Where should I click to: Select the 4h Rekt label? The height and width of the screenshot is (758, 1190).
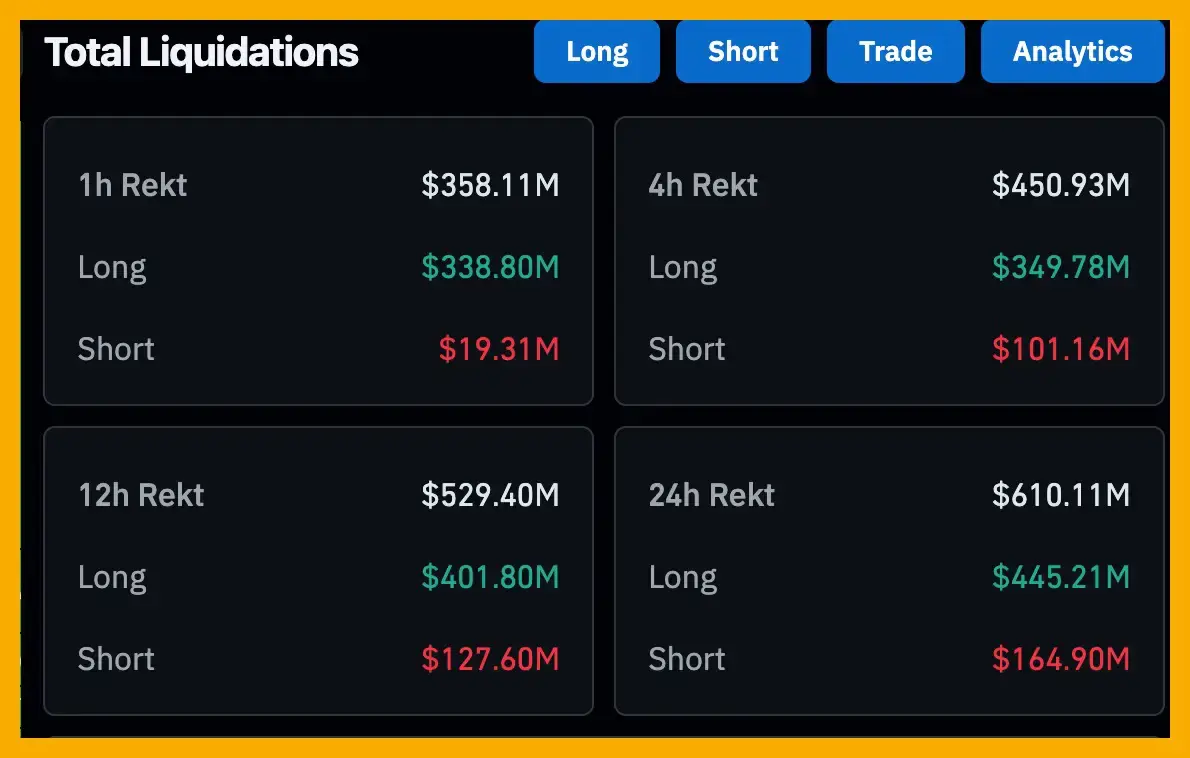(x=703, y=185)
